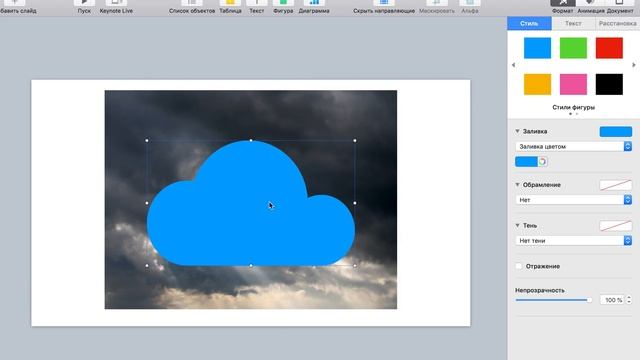This screenshot has width=640, height=360.
Task: Collapse the Обрамление section
Action: click(x=517, y=185)
